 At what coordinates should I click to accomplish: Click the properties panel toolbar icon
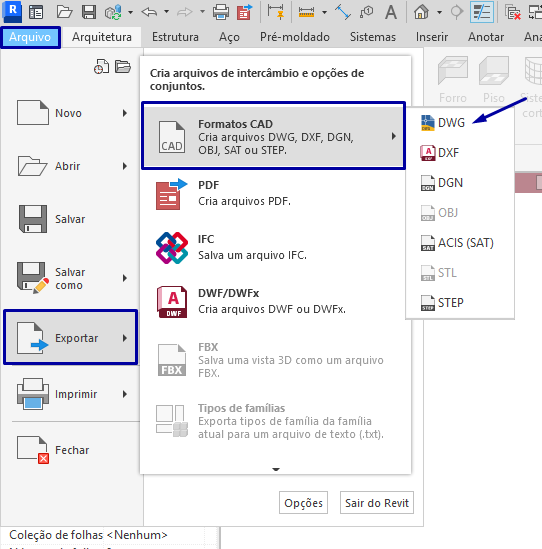36,12
